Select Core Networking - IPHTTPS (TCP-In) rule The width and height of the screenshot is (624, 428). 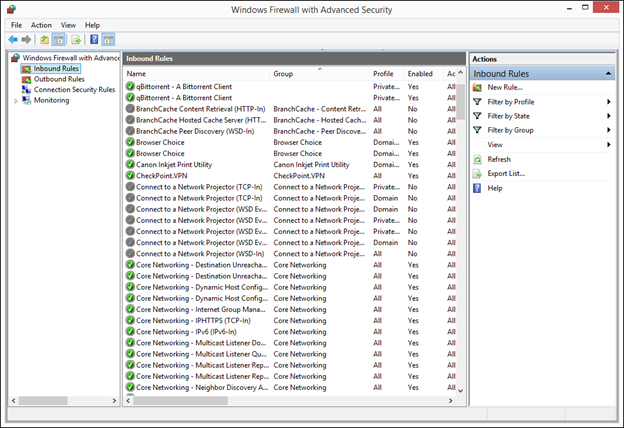(x=290, y=321)
